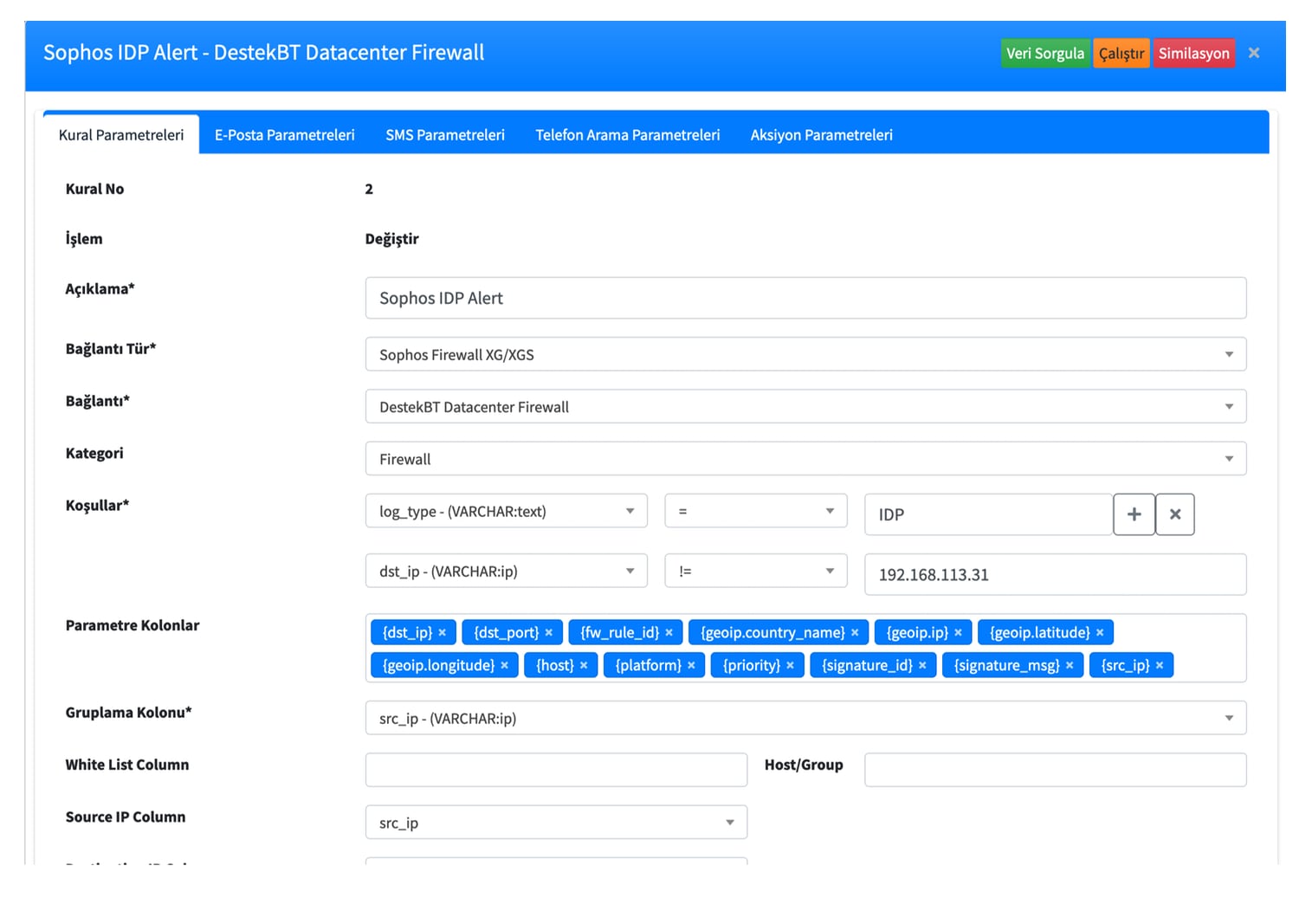The width and height of the screenshot is (1299, 924).
Task: Remove the condition with the x icon beside IDP
Action: coord(1175,514)
